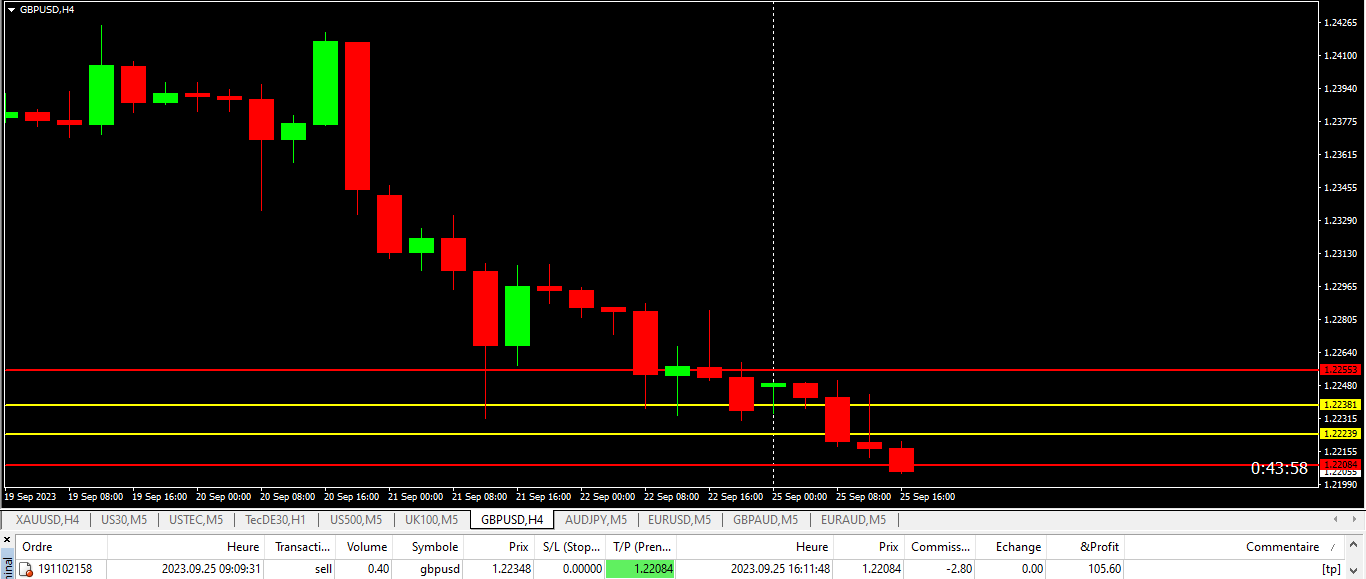Click the Volume column header
Image resolution: width=1366 pixels, height=579 pixels.
pos(367,547)
